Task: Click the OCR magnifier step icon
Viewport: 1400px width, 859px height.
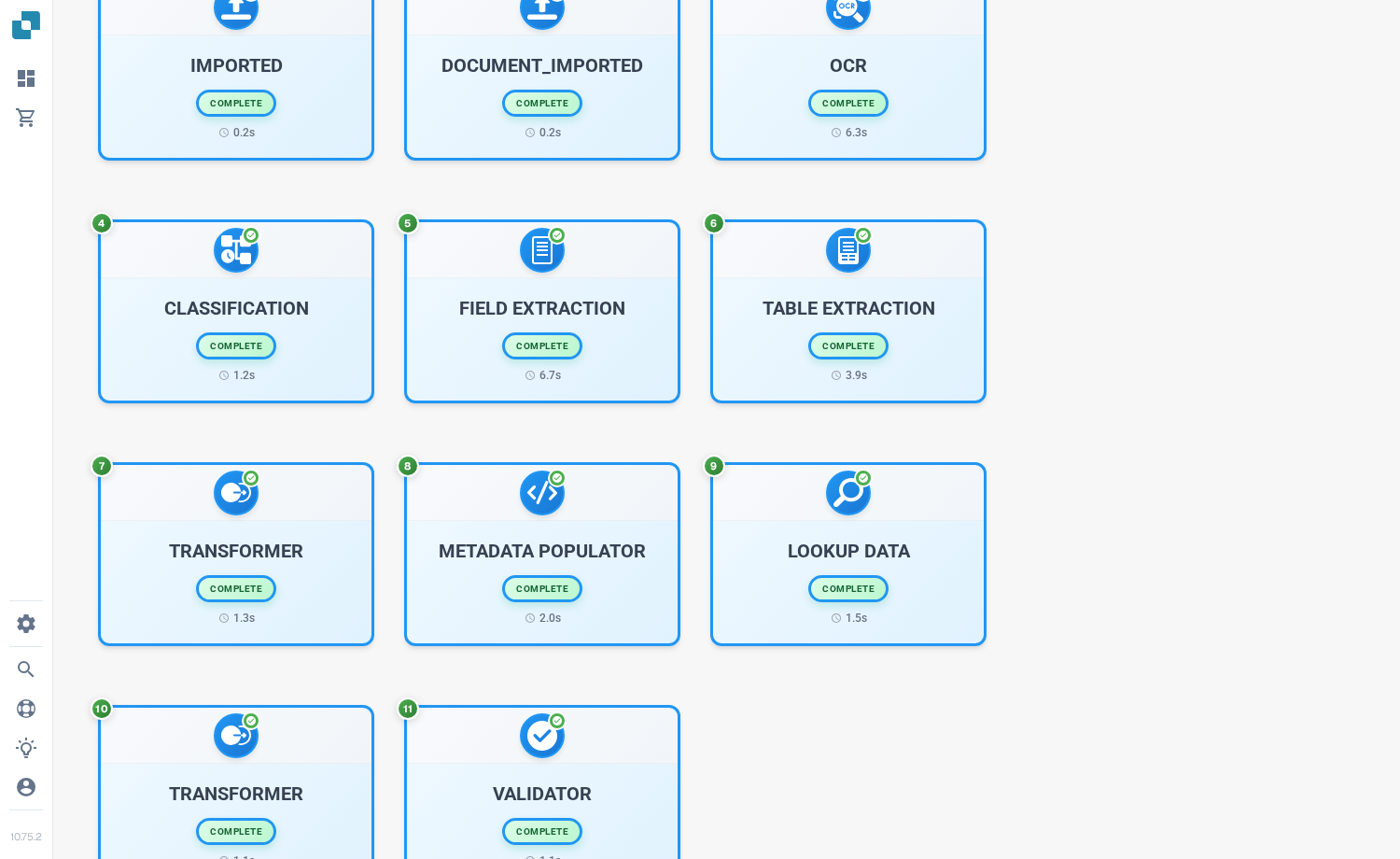Action: [848, 9]
